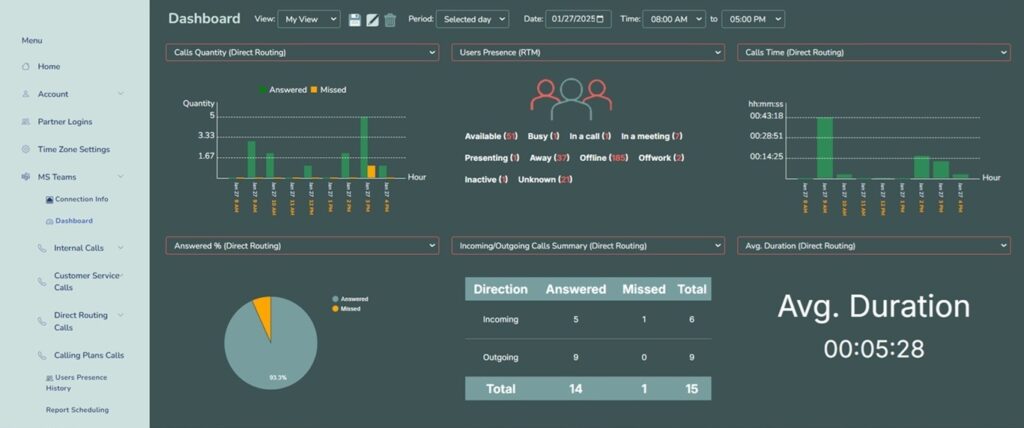Open the calendar picker in Date field
Viewport: 1024px width, 428px height.
click(601, 19)
